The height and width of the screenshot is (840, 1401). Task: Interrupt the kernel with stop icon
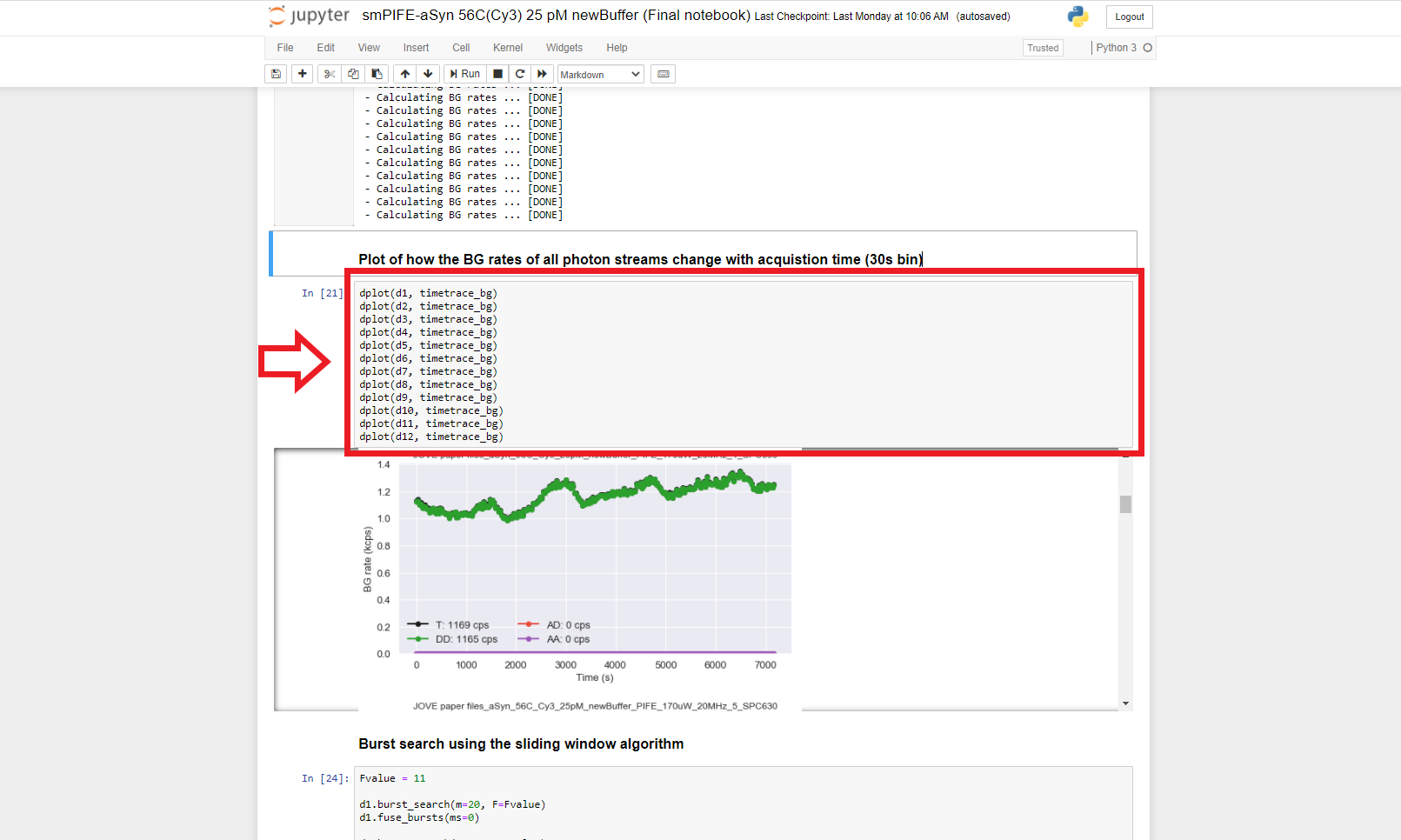point(498,74)
